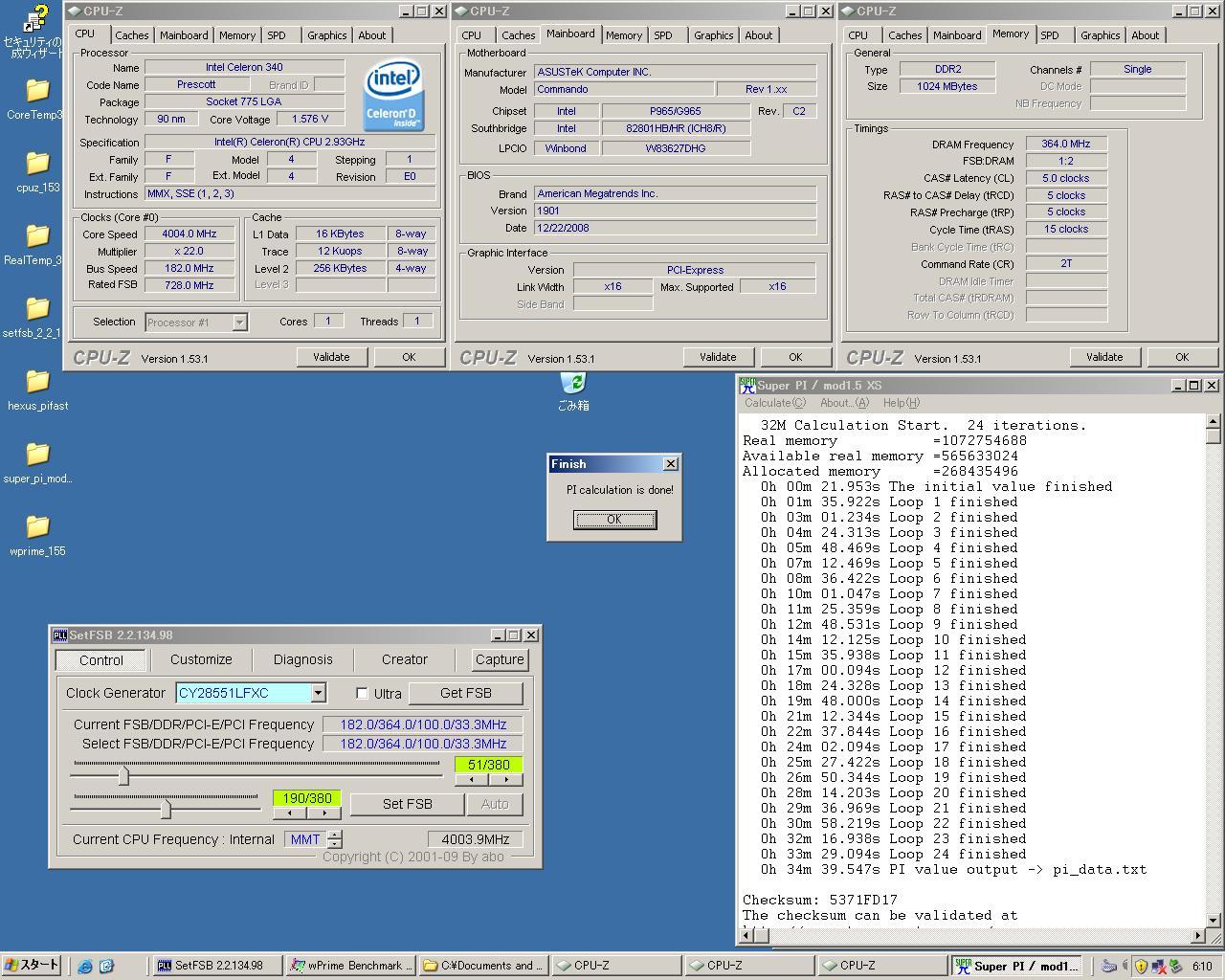This screenshot has height=980, width=1225.
Task: Select the Customize tab in SetFSB
Action: click(201, 659)
